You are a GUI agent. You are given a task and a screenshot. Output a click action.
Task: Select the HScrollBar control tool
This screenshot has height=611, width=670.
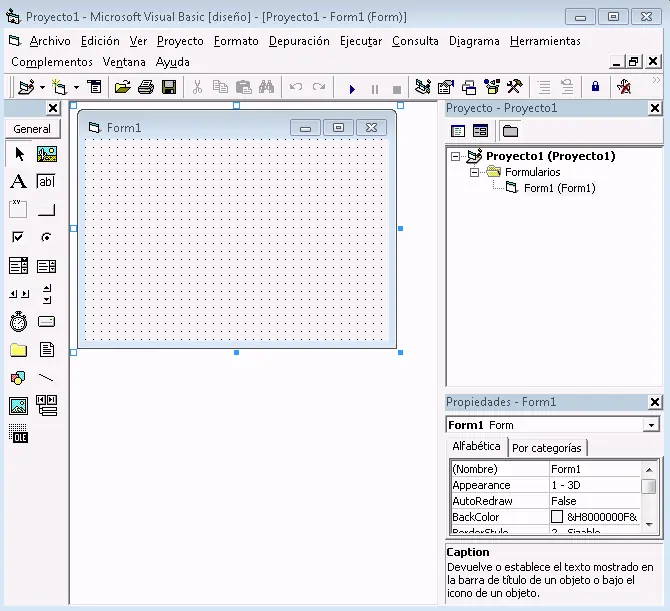pos(19,294)
